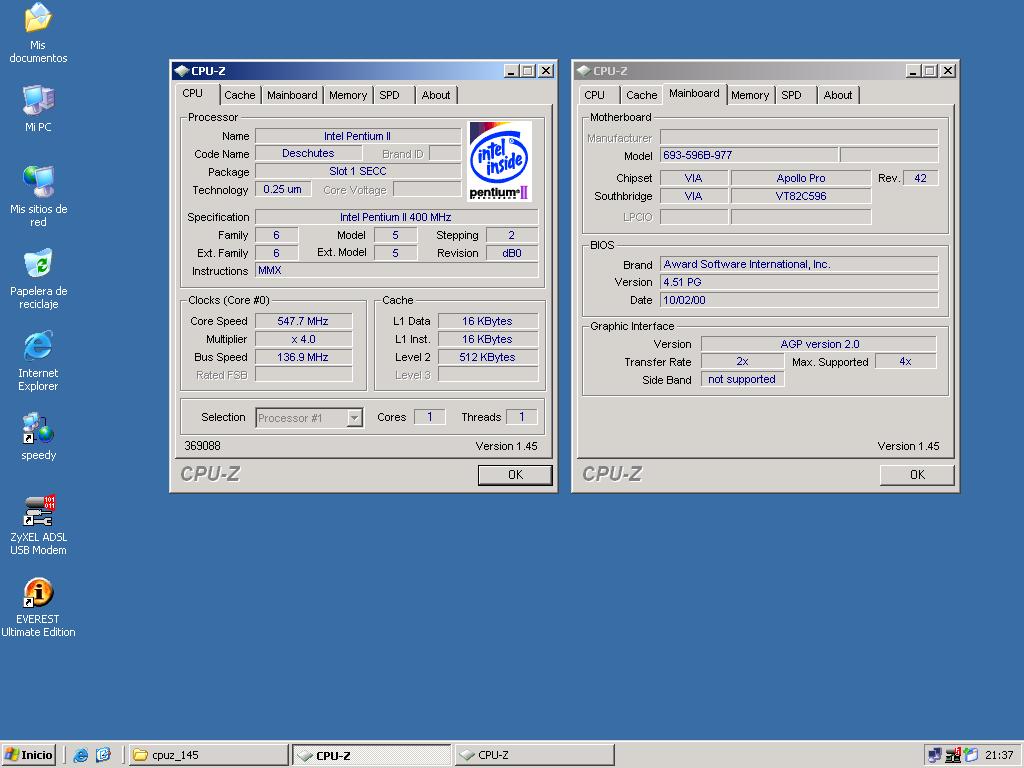The image size is (1024, 768).
Task: Select the speedy shortcut icon
Action: tap(38, 436)
